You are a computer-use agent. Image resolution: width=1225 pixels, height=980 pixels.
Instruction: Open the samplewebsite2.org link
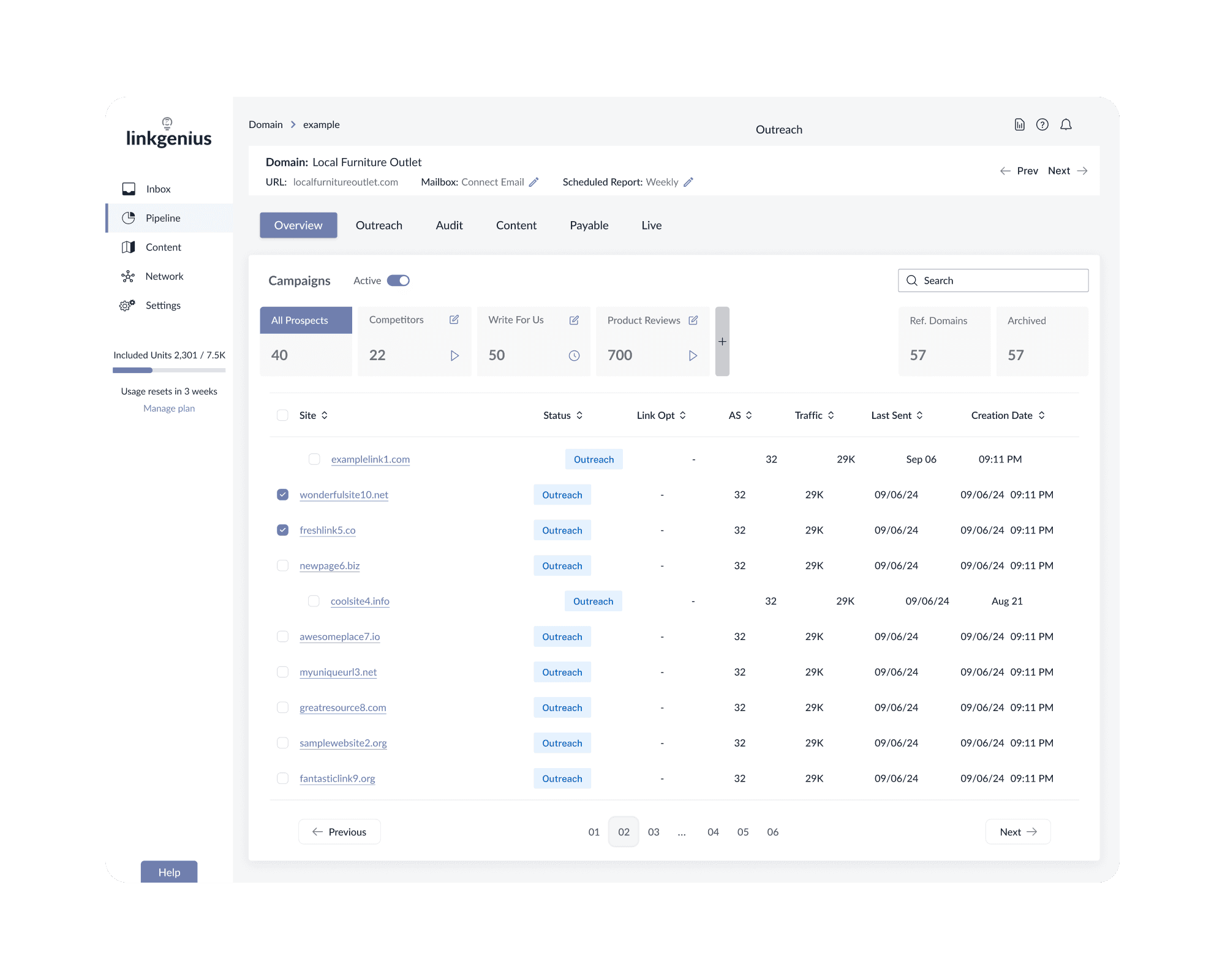click(x=343, y=743)
